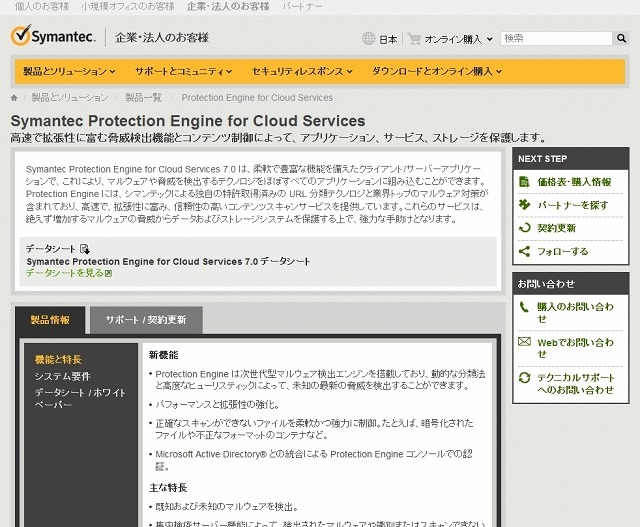This screenshot has width=640, height=527.
Task: Expand the 製品とソリューション menu
Action: click(69, 71)
